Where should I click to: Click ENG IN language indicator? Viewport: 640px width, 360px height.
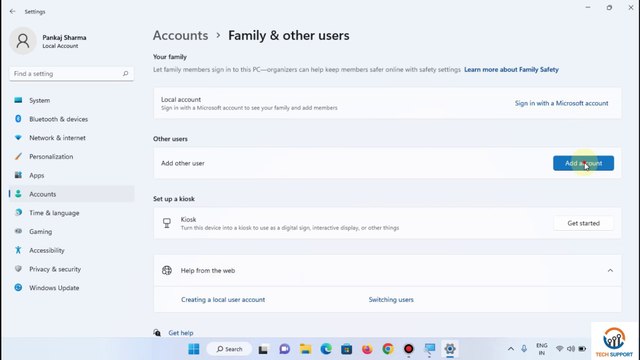point(542,349)
